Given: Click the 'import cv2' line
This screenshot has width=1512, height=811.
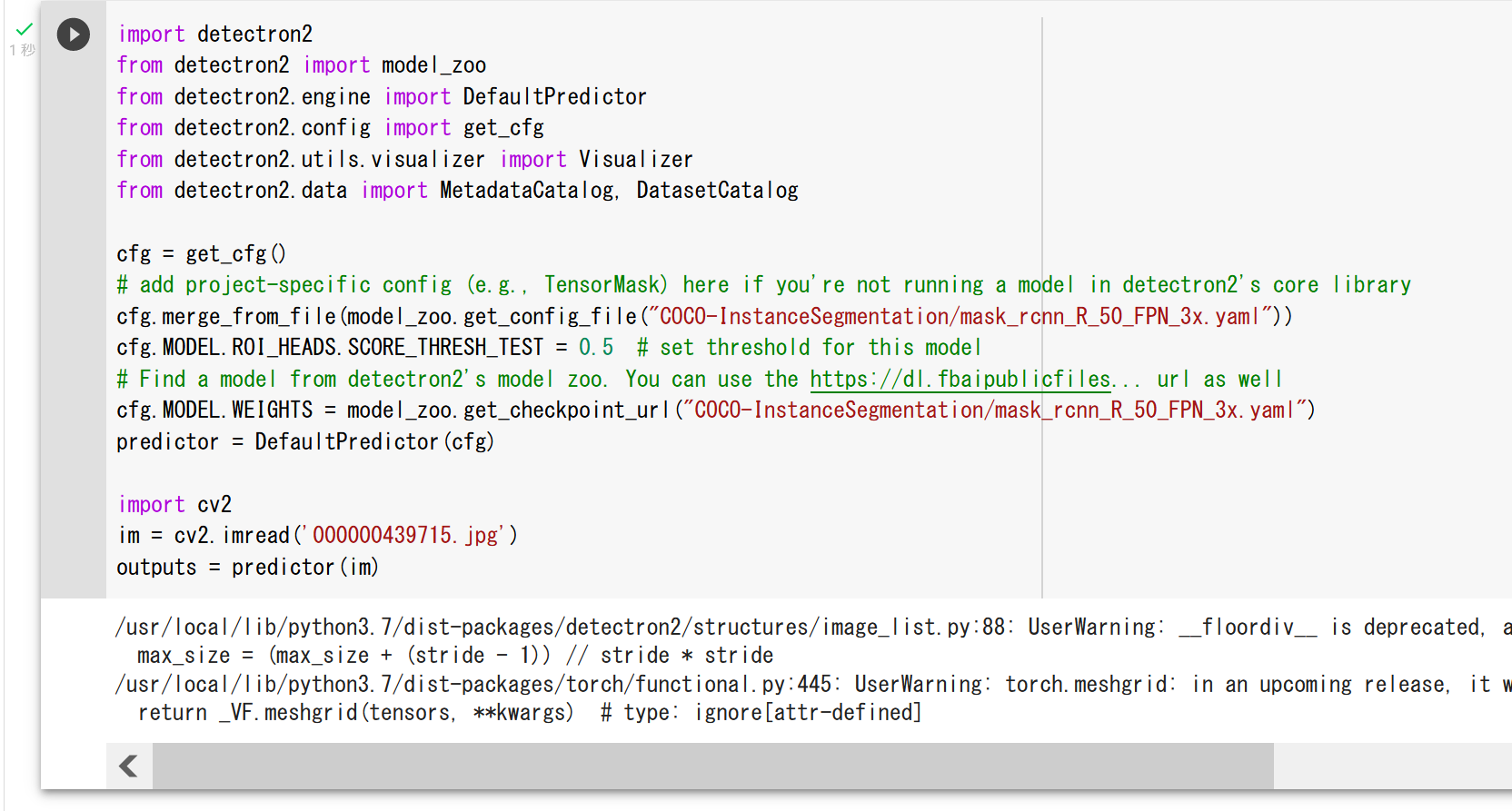Looking at the screenshot, I should pos(174,505).
